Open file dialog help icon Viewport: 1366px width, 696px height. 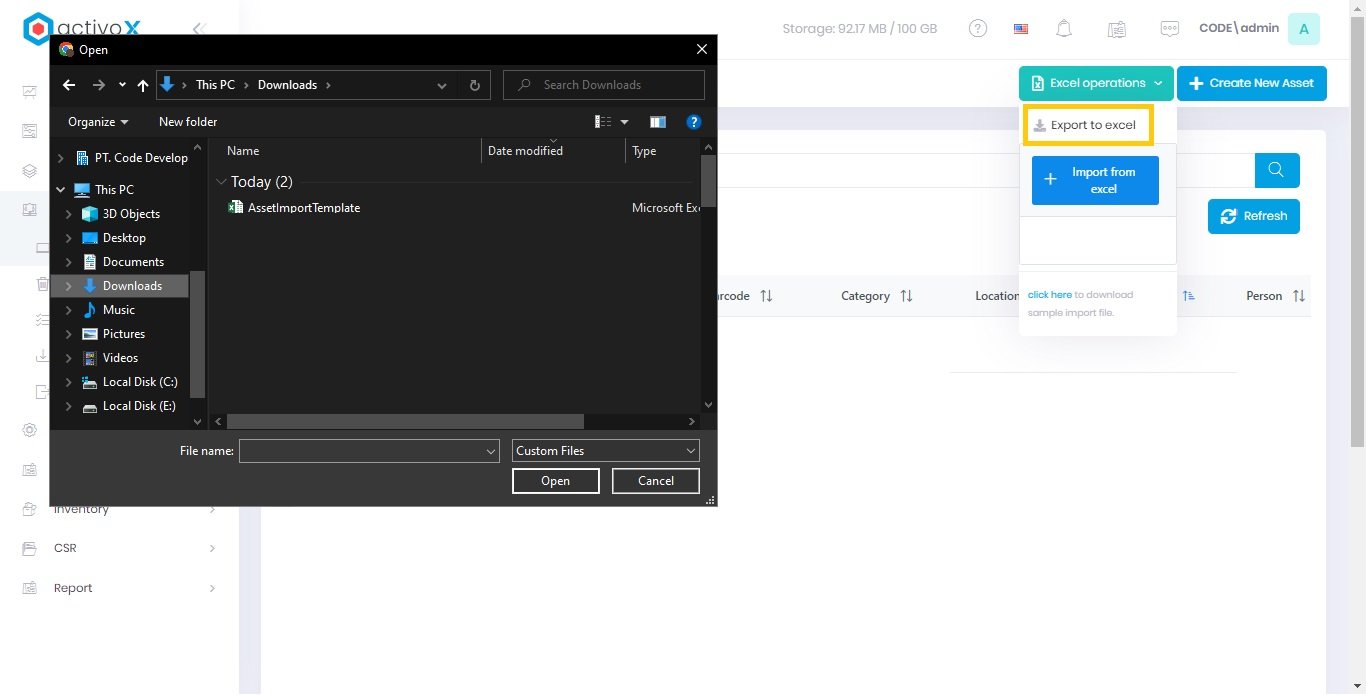[x=694, y=122]
